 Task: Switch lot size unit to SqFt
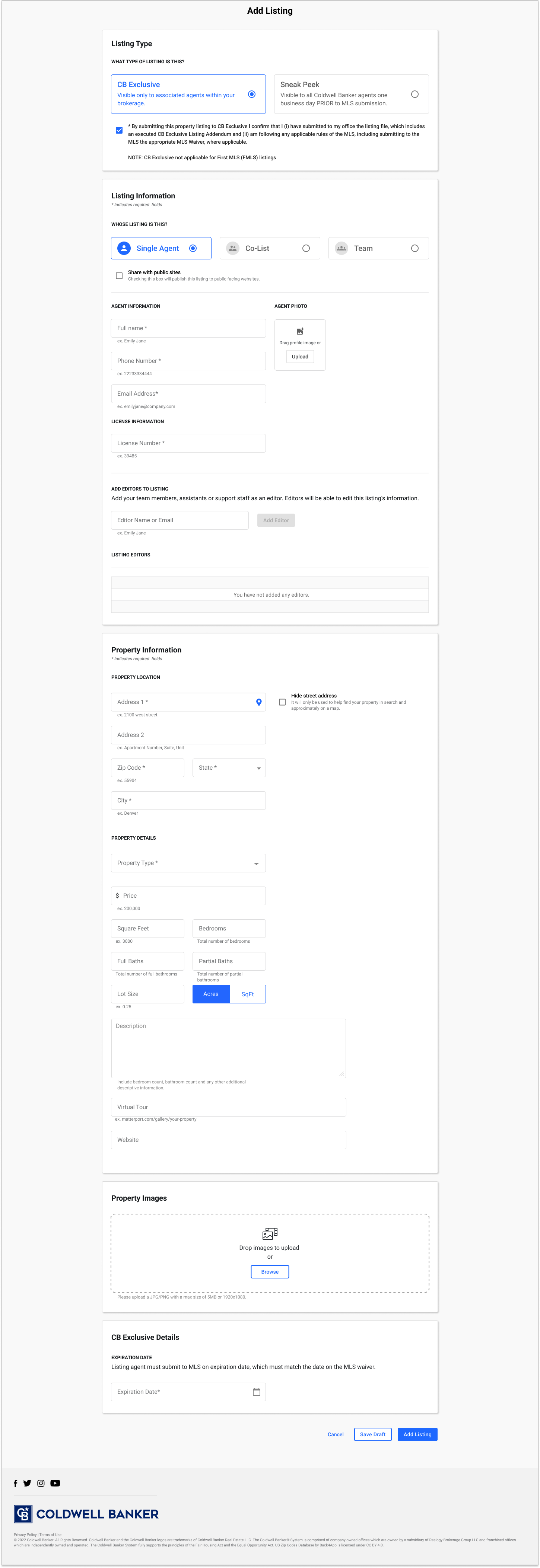click(247, 994)
